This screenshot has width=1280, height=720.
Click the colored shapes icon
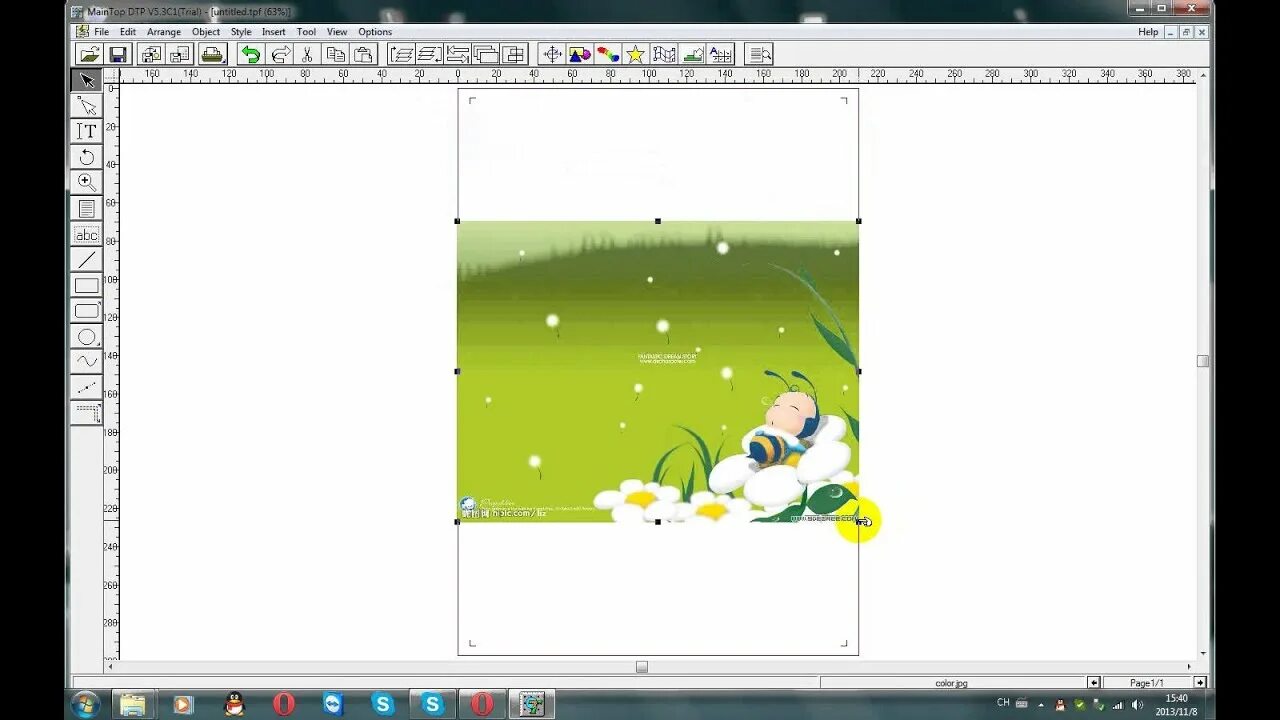(x=579, y=54)
